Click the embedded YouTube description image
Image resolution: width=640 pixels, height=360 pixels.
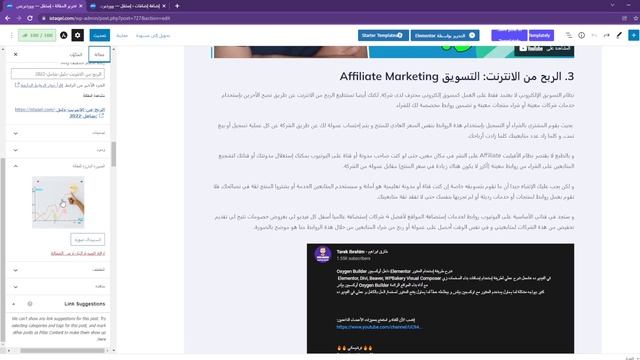click(x=440, y=298)
